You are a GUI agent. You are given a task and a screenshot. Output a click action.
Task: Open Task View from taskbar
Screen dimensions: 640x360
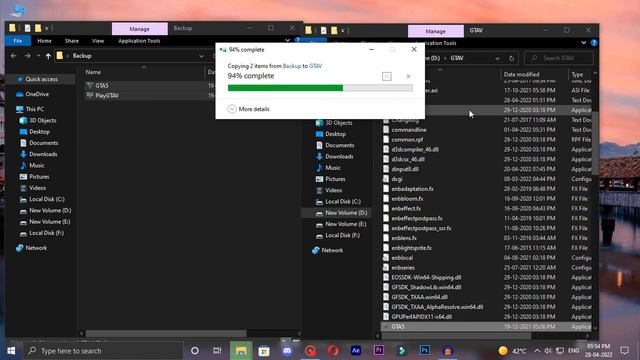coord(217,351)
